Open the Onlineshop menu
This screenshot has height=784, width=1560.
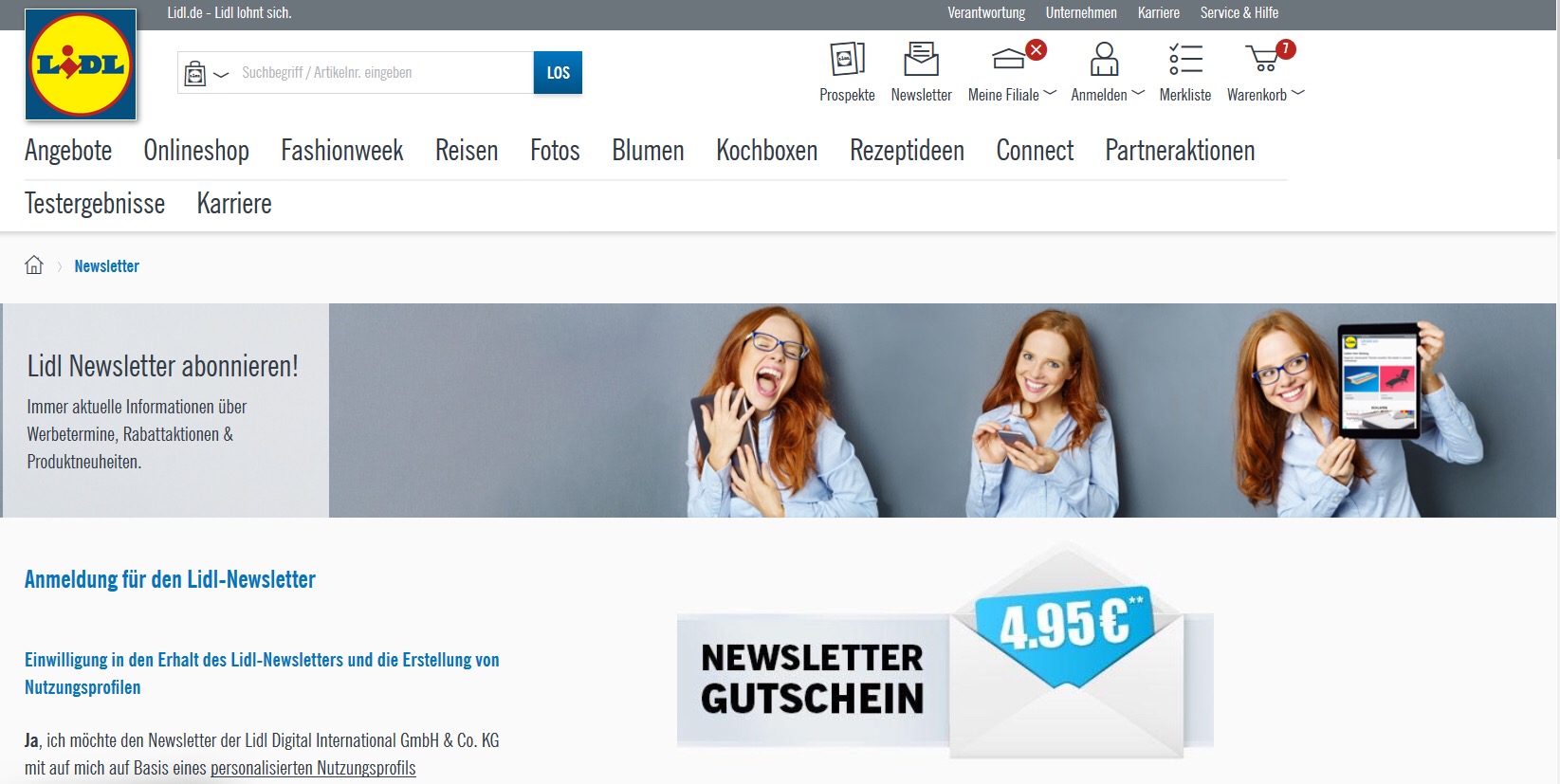196,151
